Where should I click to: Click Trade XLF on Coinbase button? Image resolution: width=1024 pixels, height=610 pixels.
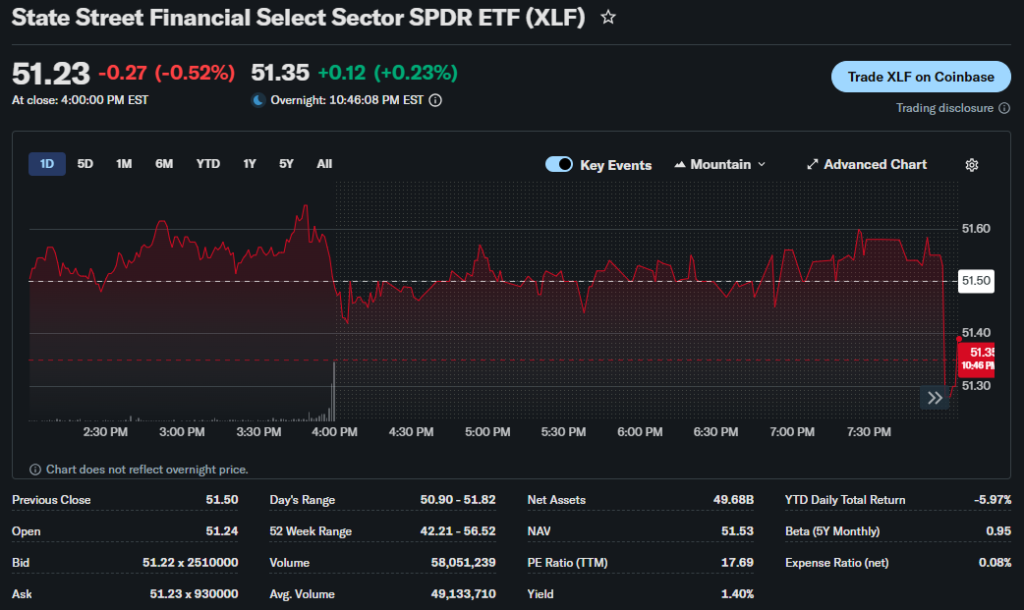tap(921, 77)
